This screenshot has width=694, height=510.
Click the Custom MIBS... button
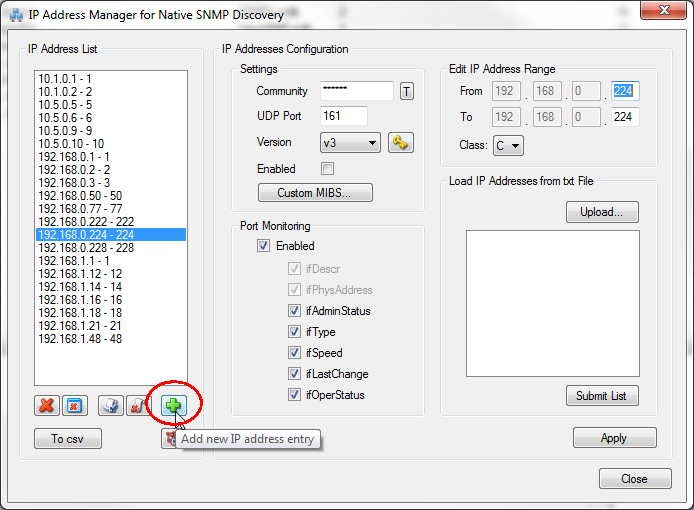[x=316, y=192]
